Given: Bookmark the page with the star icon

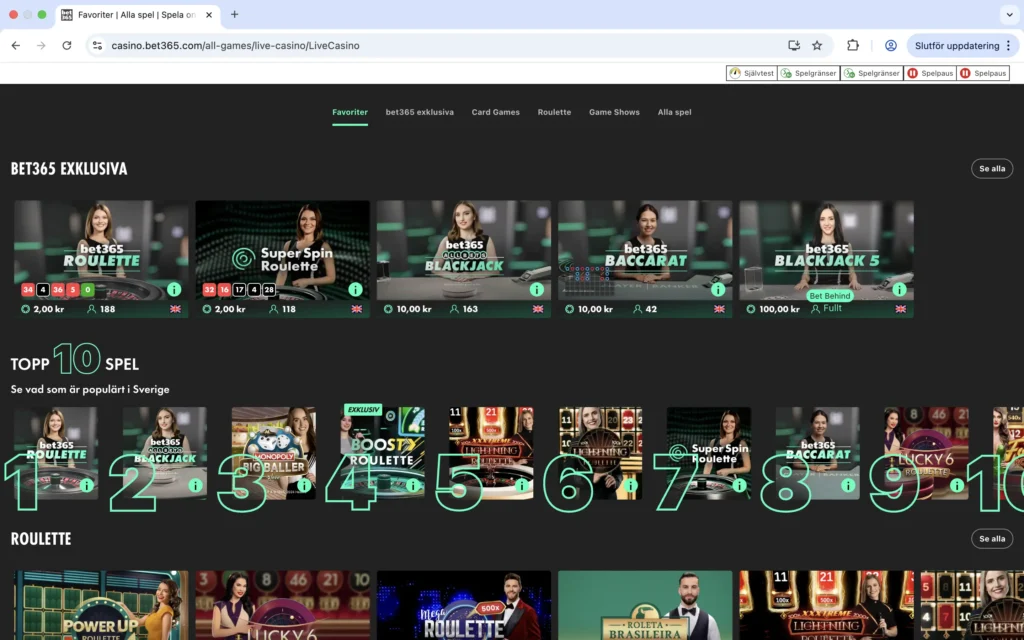Looking at the screenshot, I should [817, 45].
